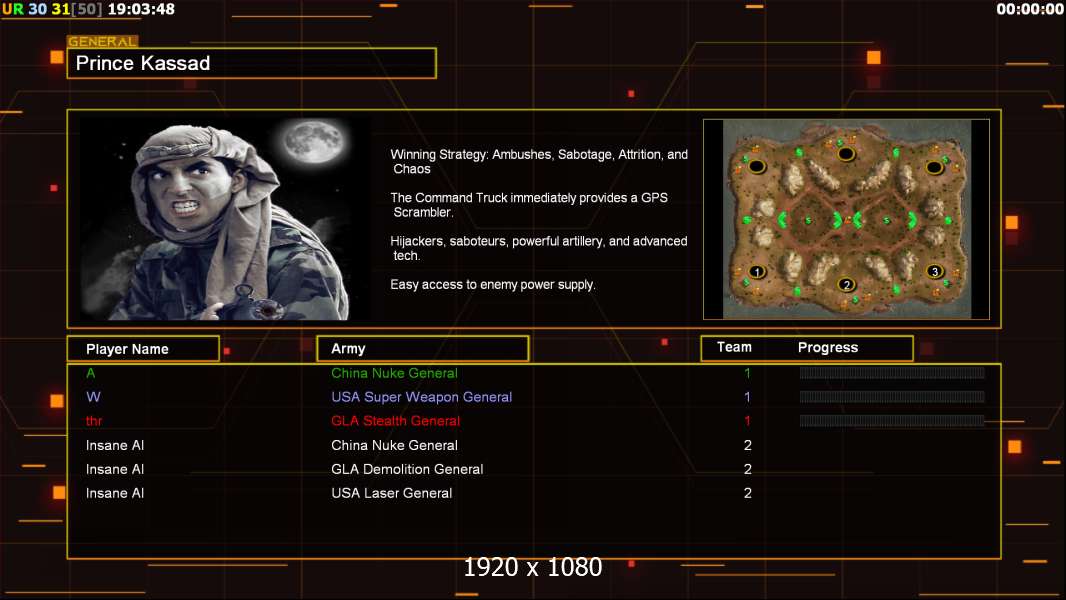Click team number 1 for player thr
This screenshot has width=1066, height=600.
747,421
